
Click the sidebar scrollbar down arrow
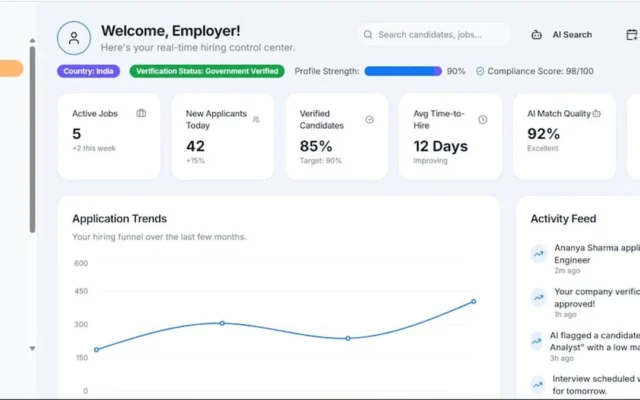32,348
